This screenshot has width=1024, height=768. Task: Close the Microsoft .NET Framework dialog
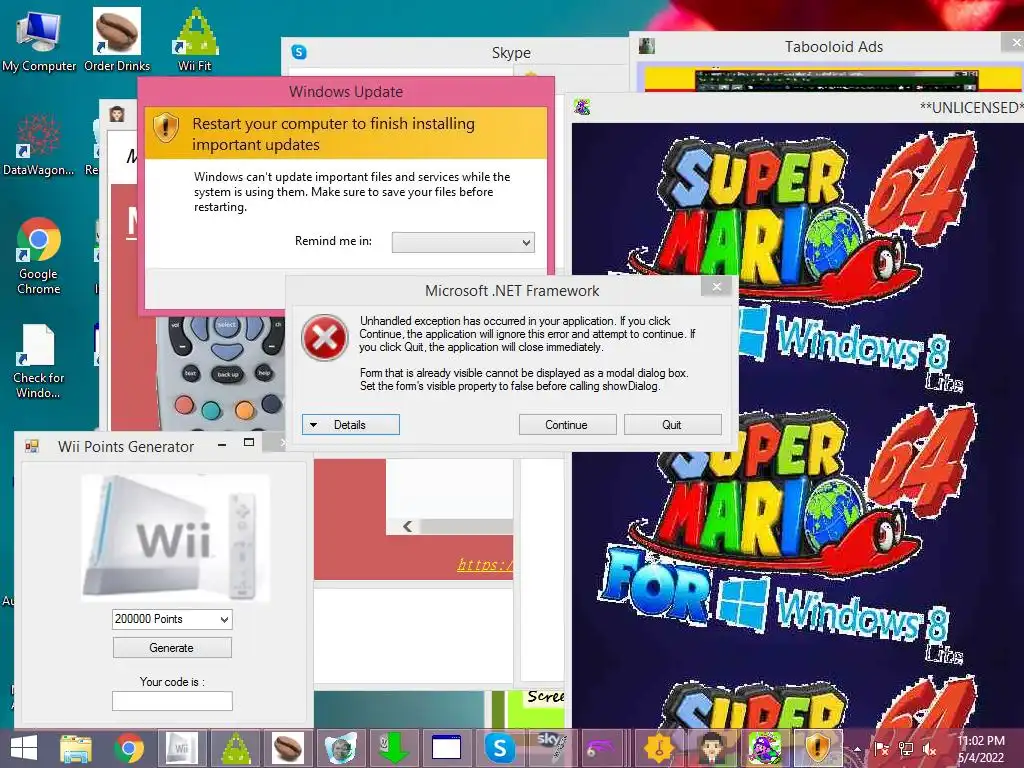716,286
